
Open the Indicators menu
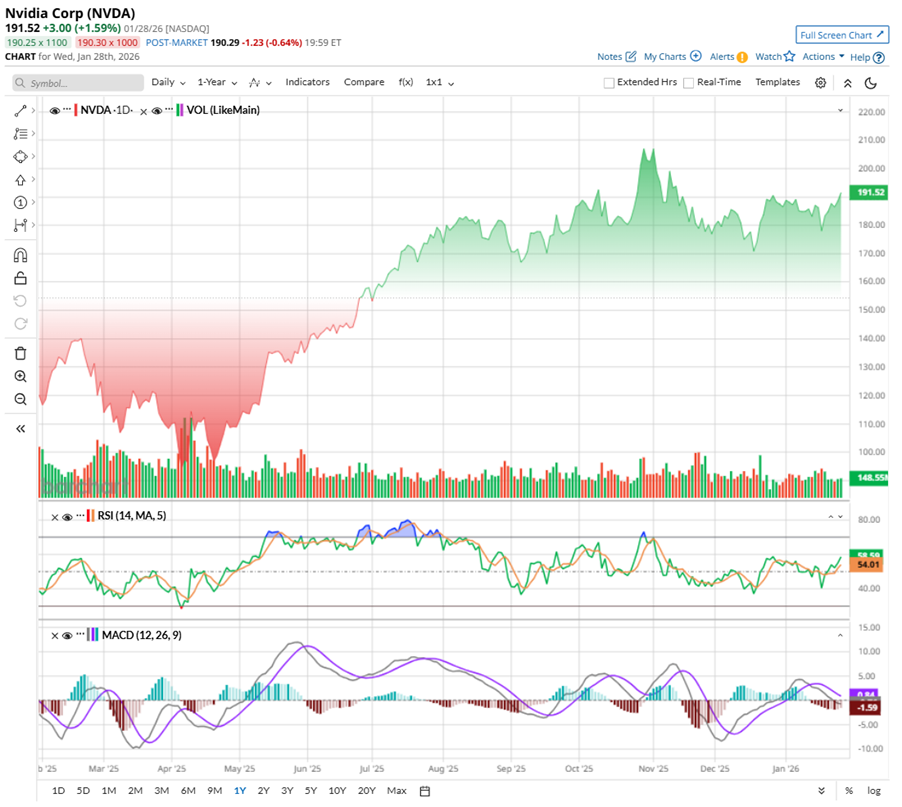(x=307, y=82)
